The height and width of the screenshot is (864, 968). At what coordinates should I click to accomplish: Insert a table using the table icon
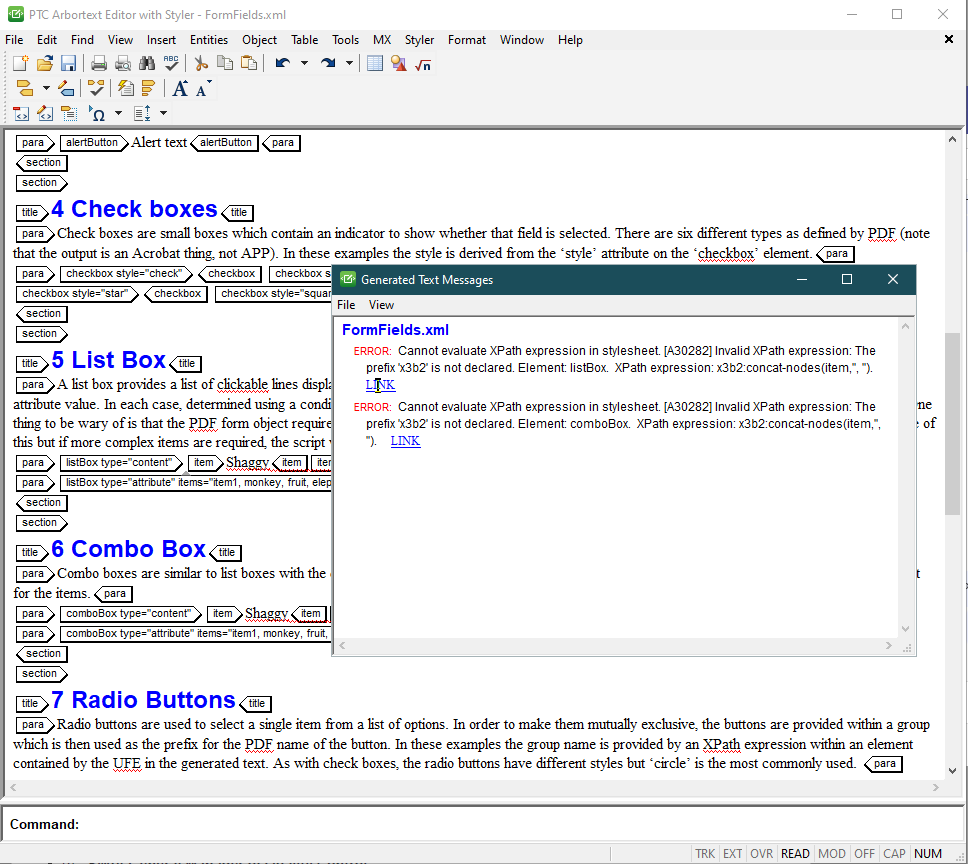375,63
